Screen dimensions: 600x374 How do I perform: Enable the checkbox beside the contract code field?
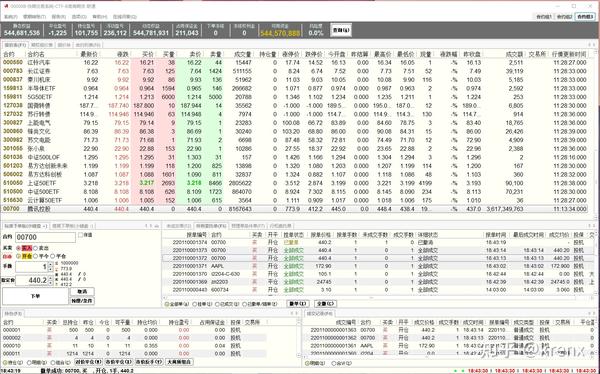[80, 235]
